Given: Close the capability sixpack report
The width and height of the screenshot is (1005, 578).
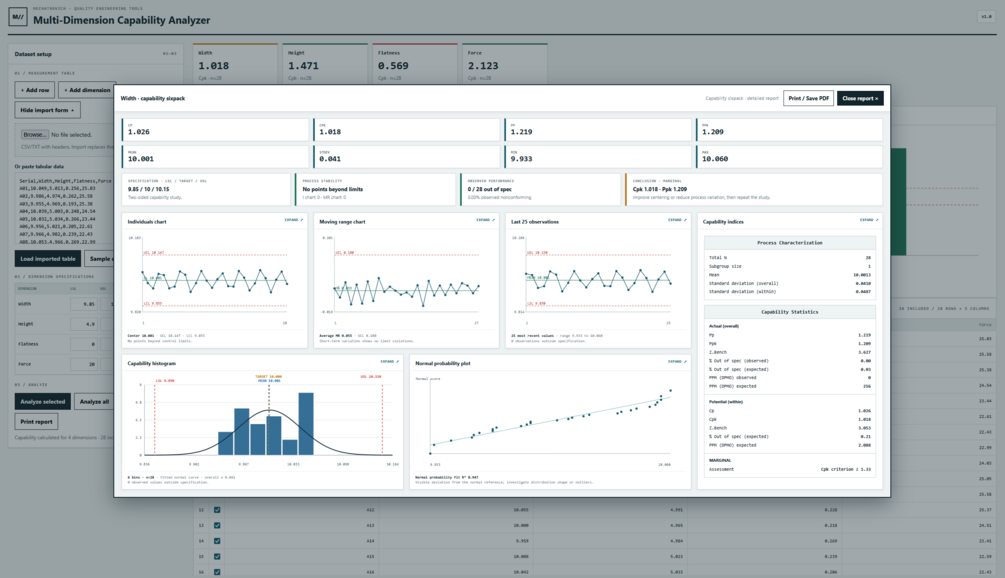Looking at the screenshot, I should click(860, 98).
